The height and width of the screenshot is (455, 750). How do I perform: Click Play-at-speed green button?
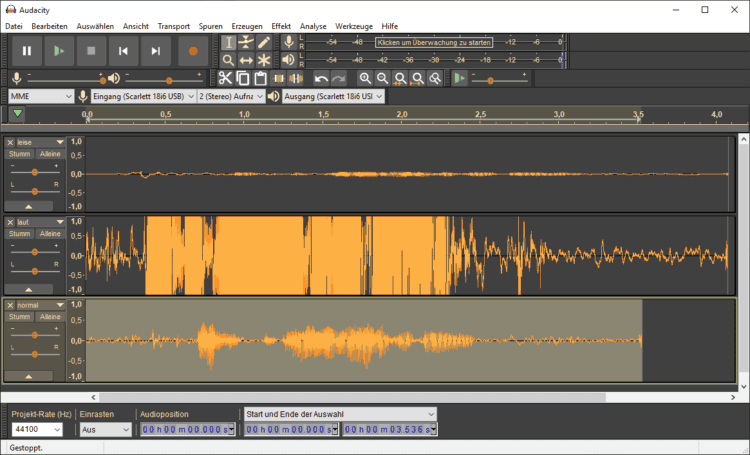pos(460,78)
